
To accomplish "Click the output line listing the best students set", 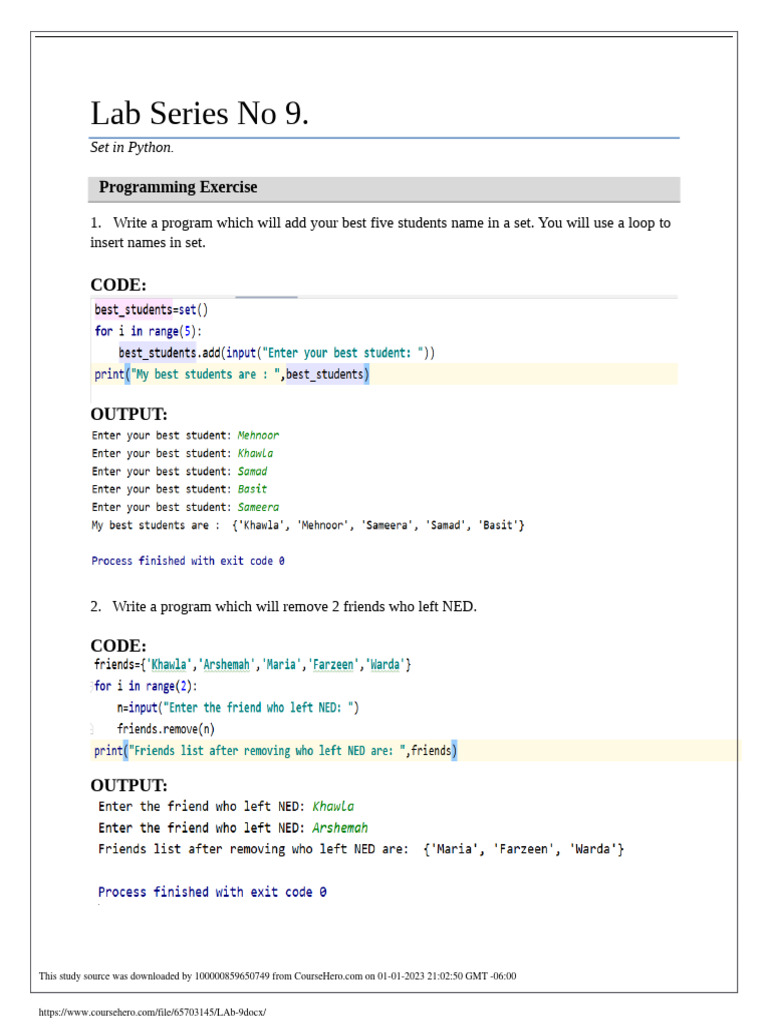I will click(x=308, y=525).
